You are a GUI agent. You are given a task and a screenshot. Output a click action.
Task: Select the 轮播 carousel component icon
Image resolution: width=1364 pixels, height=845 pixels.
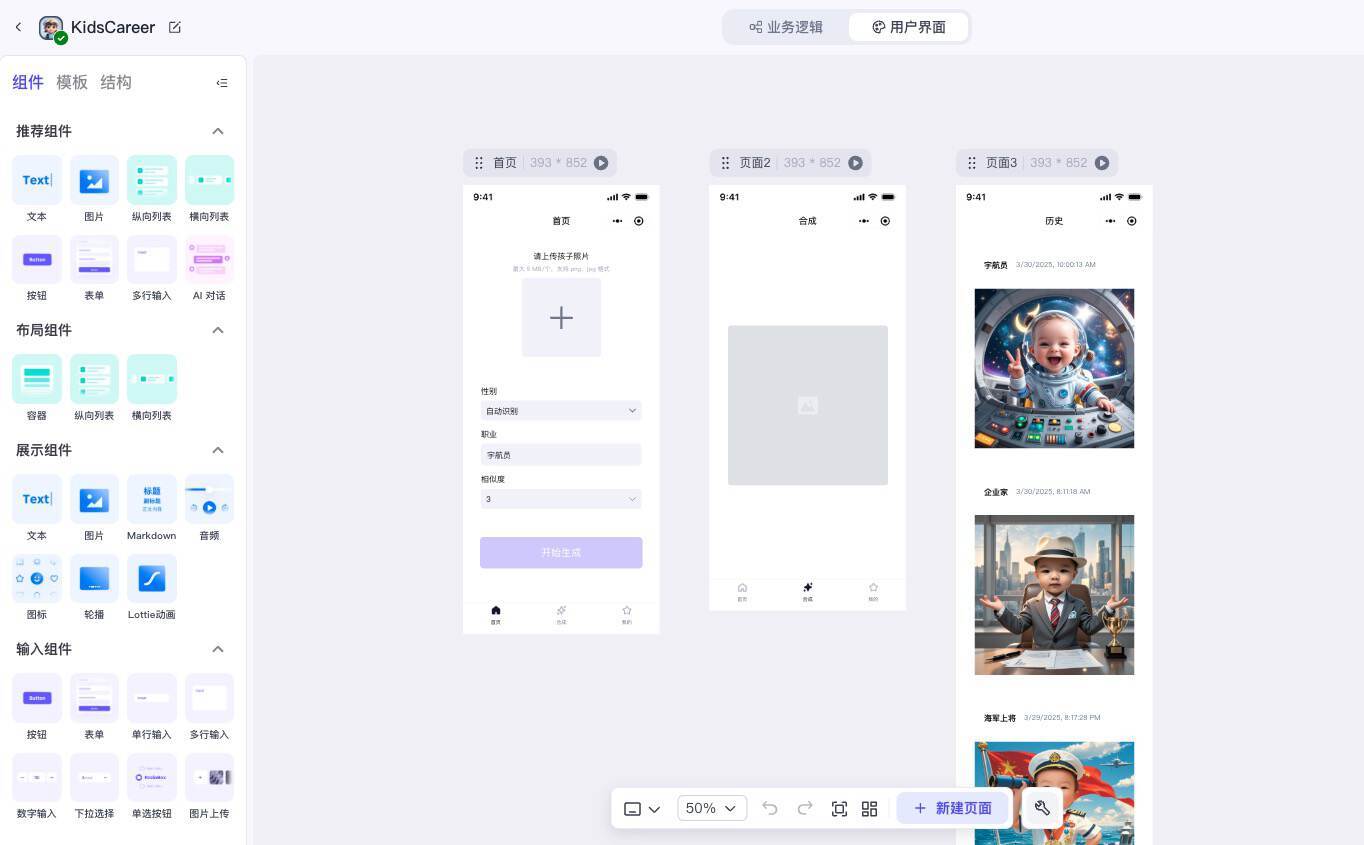[94, 577]
